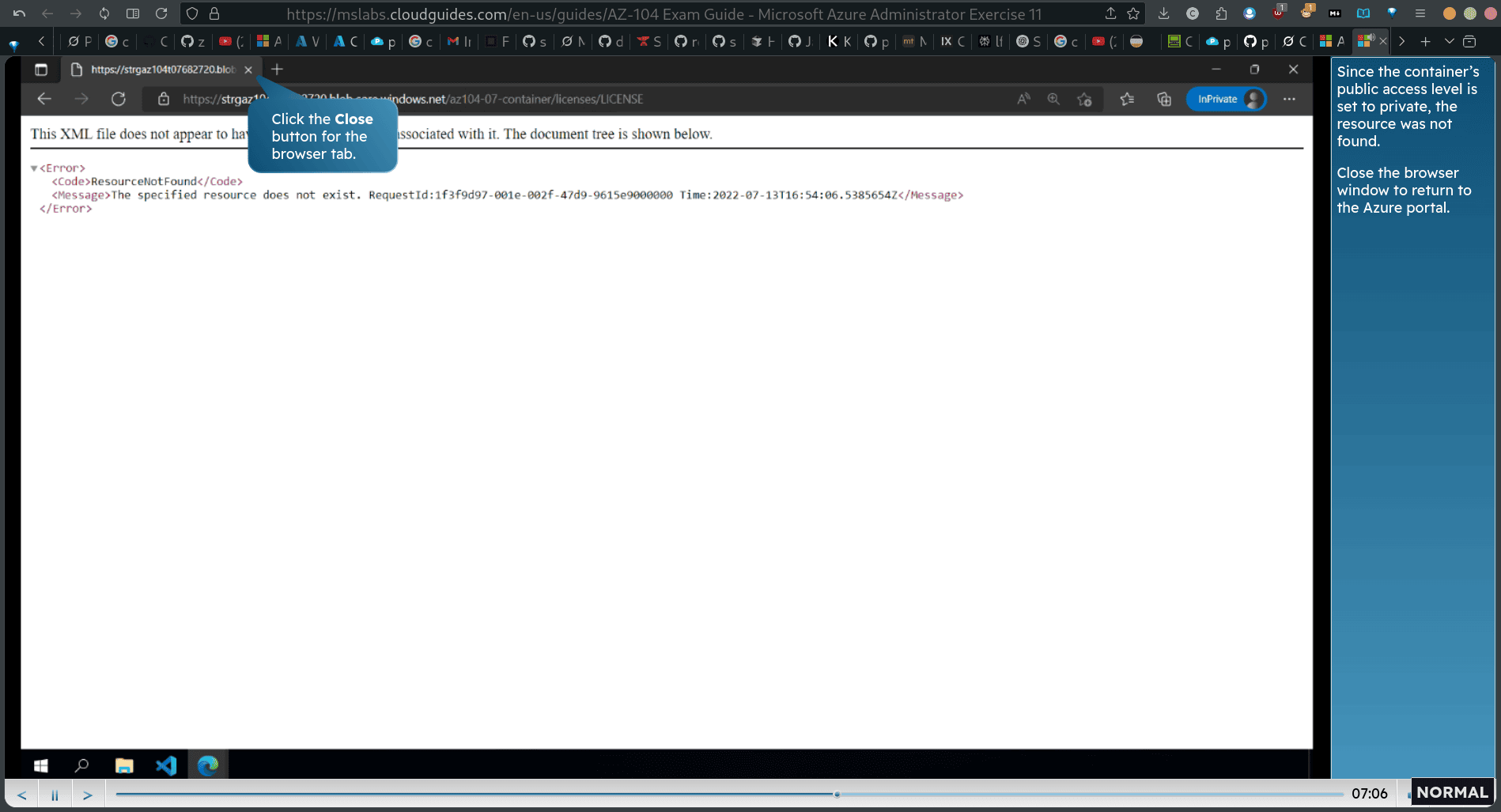This screenshot has width=1501, height=812.
Task: Click the guide progress slider handle
Action: tap(837, 794)
